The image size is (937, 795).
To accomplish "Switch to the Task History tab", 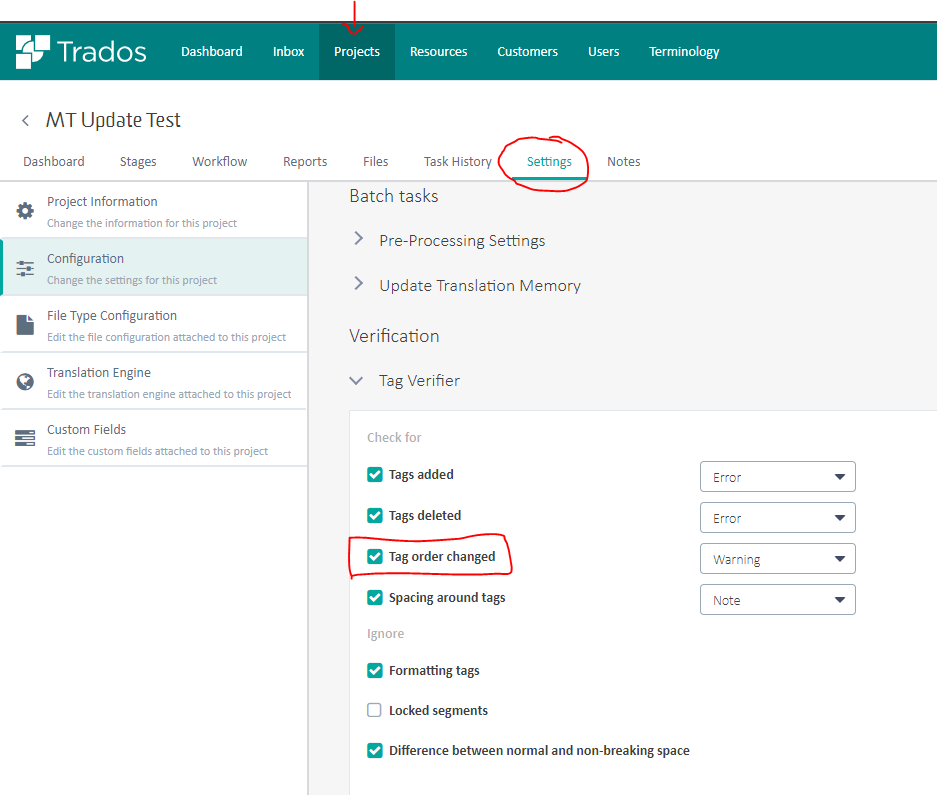I will (457, 161).
